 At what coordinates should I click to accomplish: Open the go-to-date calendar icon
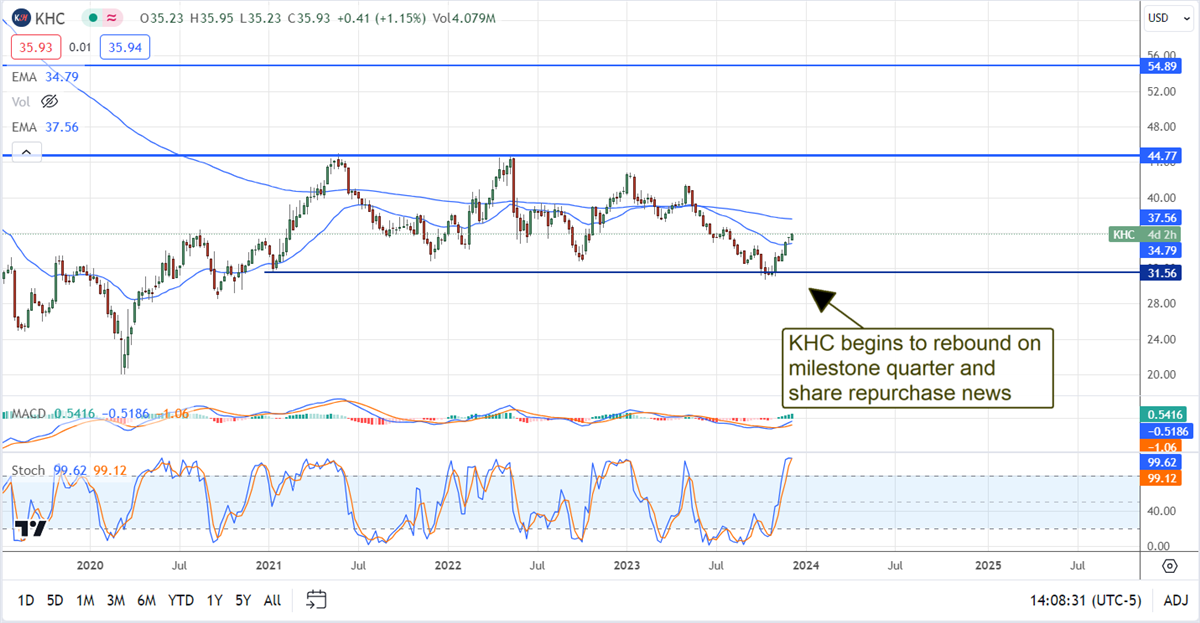316,600
